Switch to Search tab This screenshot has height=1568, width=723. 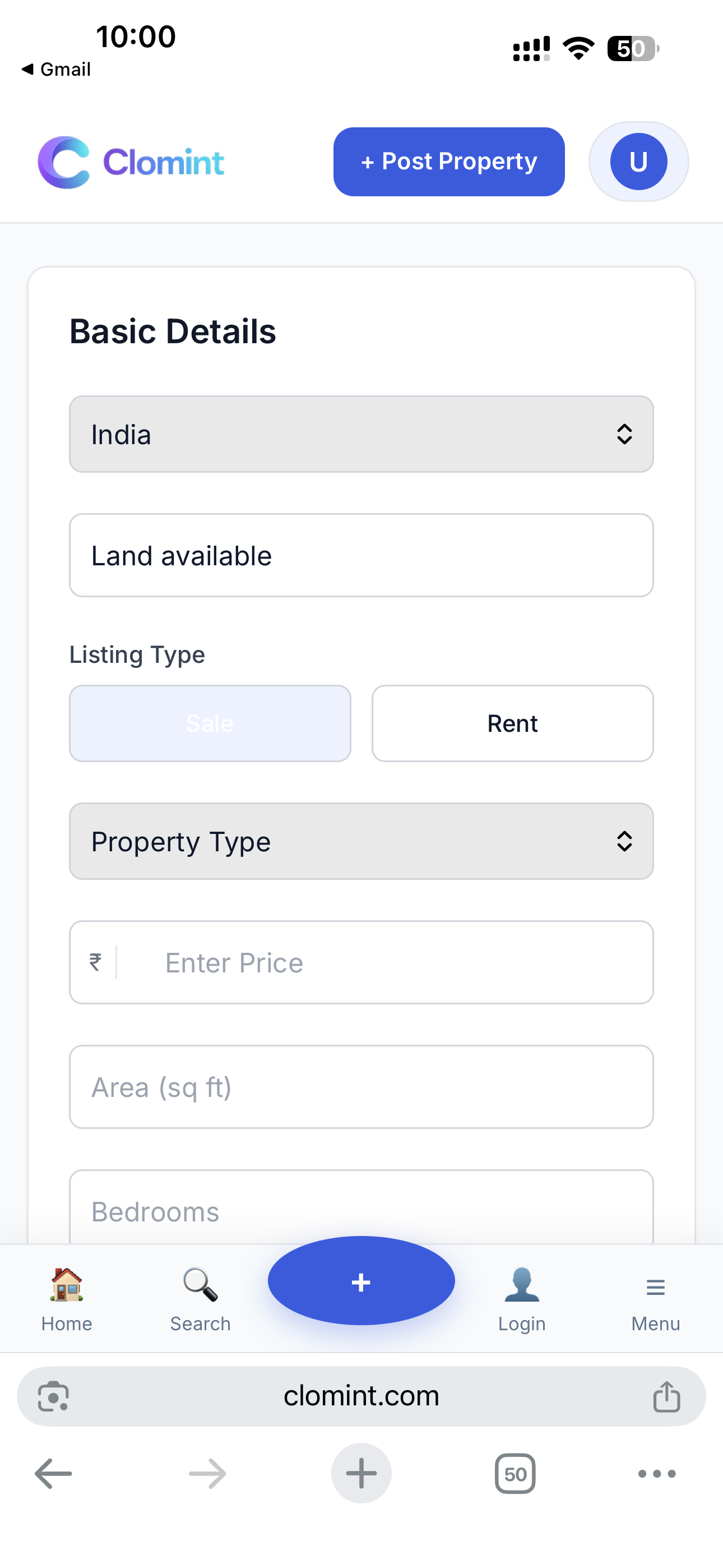pyautogui.click(x=200, y=1299)
